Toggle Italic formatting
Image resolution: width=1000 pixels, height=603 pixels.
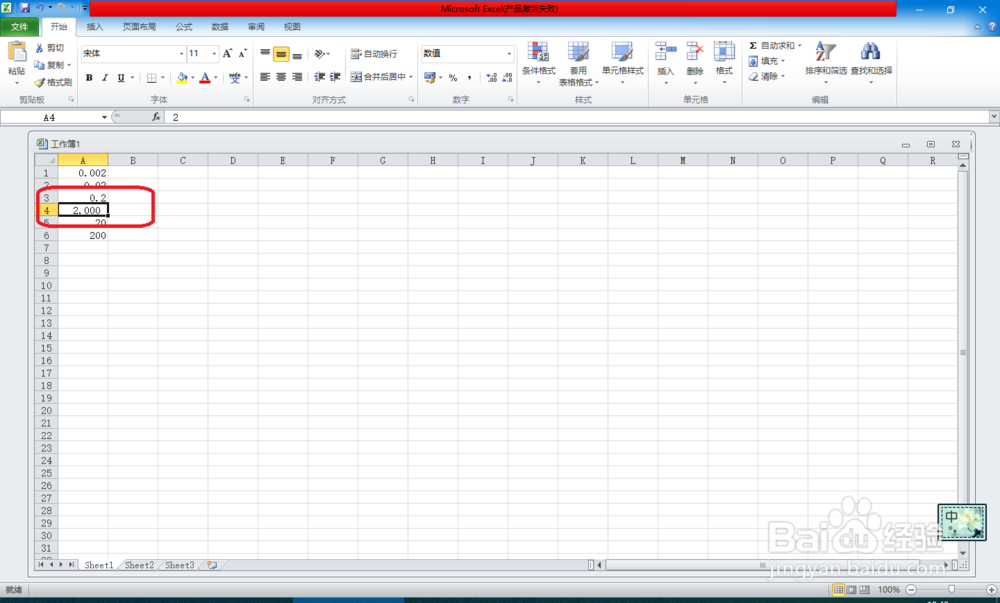pyautogui.click(x=105, y=78)
